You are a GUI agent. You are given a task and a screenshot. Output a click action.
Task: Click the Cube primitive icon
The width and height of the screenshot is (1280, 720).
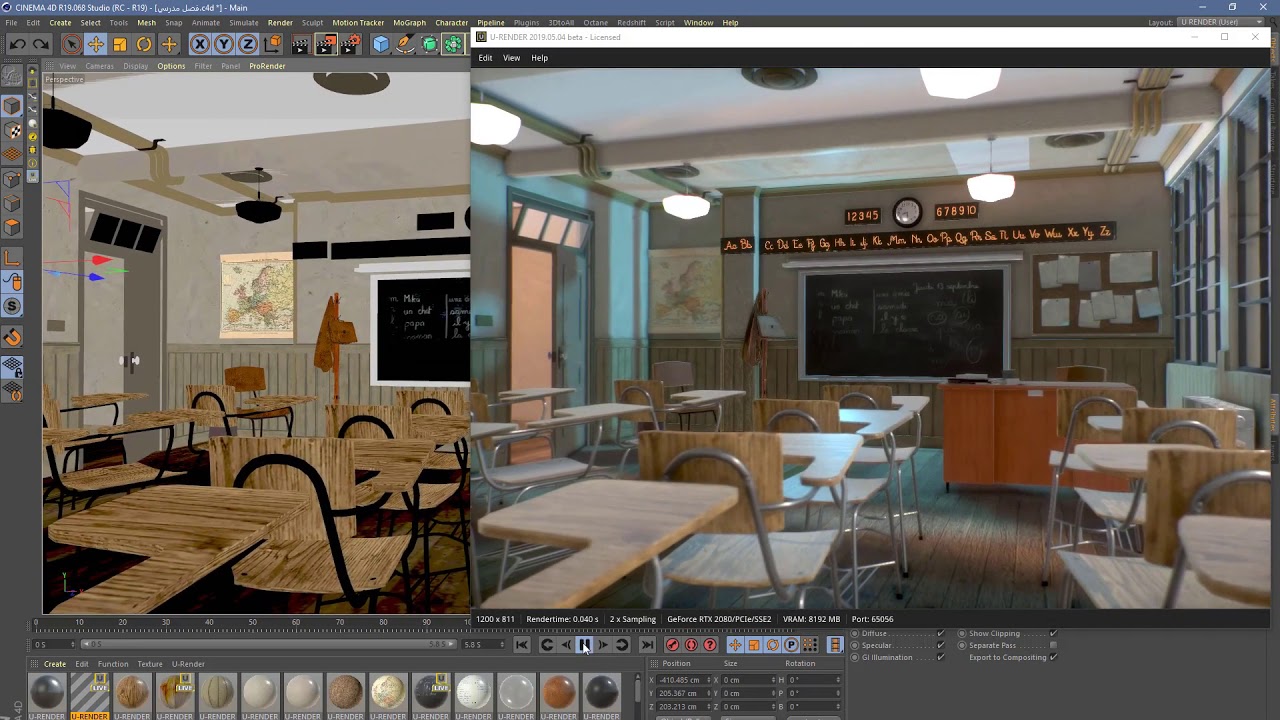pyautogui.click(x=381, y=44)
